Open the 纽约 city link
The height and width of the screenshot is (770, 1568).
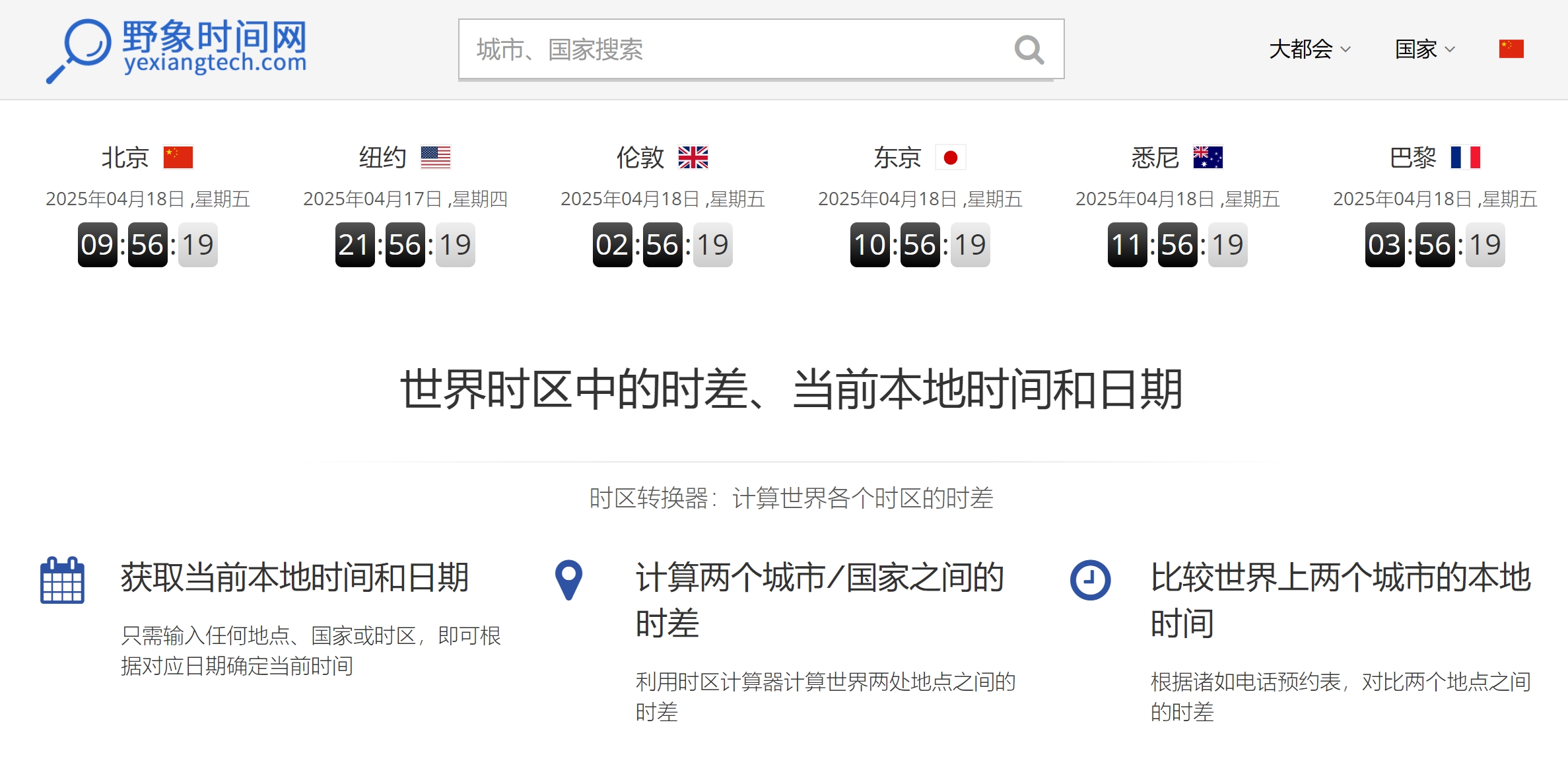pos(382,158)
